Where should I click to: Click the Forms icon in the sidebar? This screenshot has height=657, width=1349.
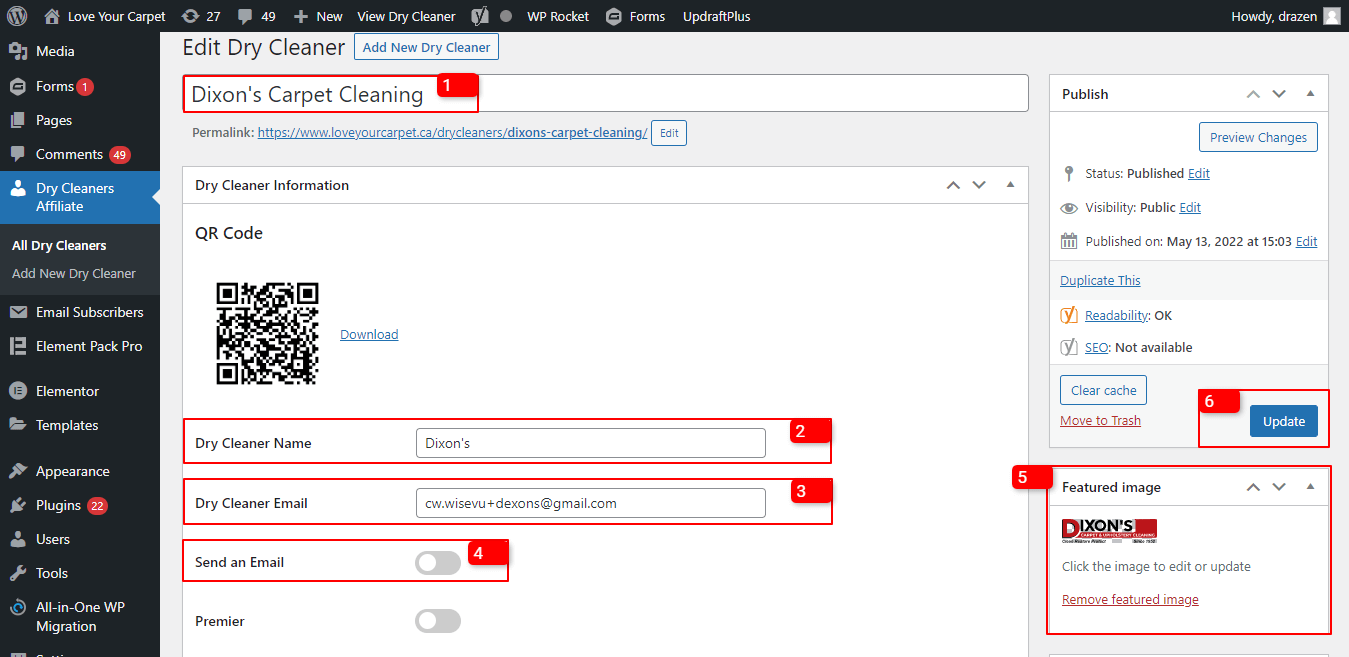coord(18,86)
